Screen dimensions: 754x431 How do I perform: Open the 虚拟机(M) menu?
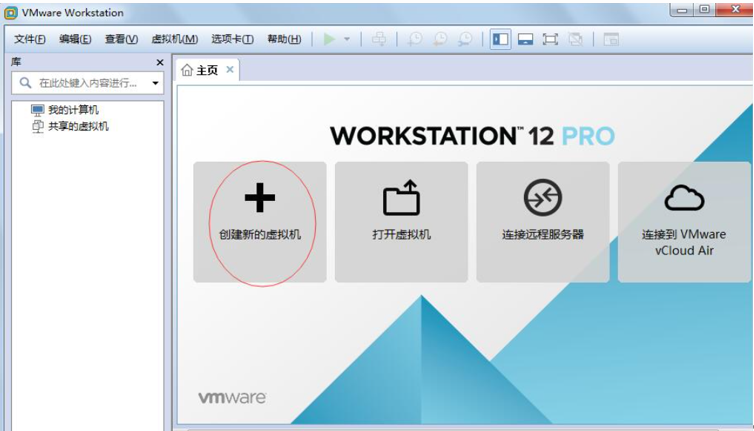[x=175, y=39]
